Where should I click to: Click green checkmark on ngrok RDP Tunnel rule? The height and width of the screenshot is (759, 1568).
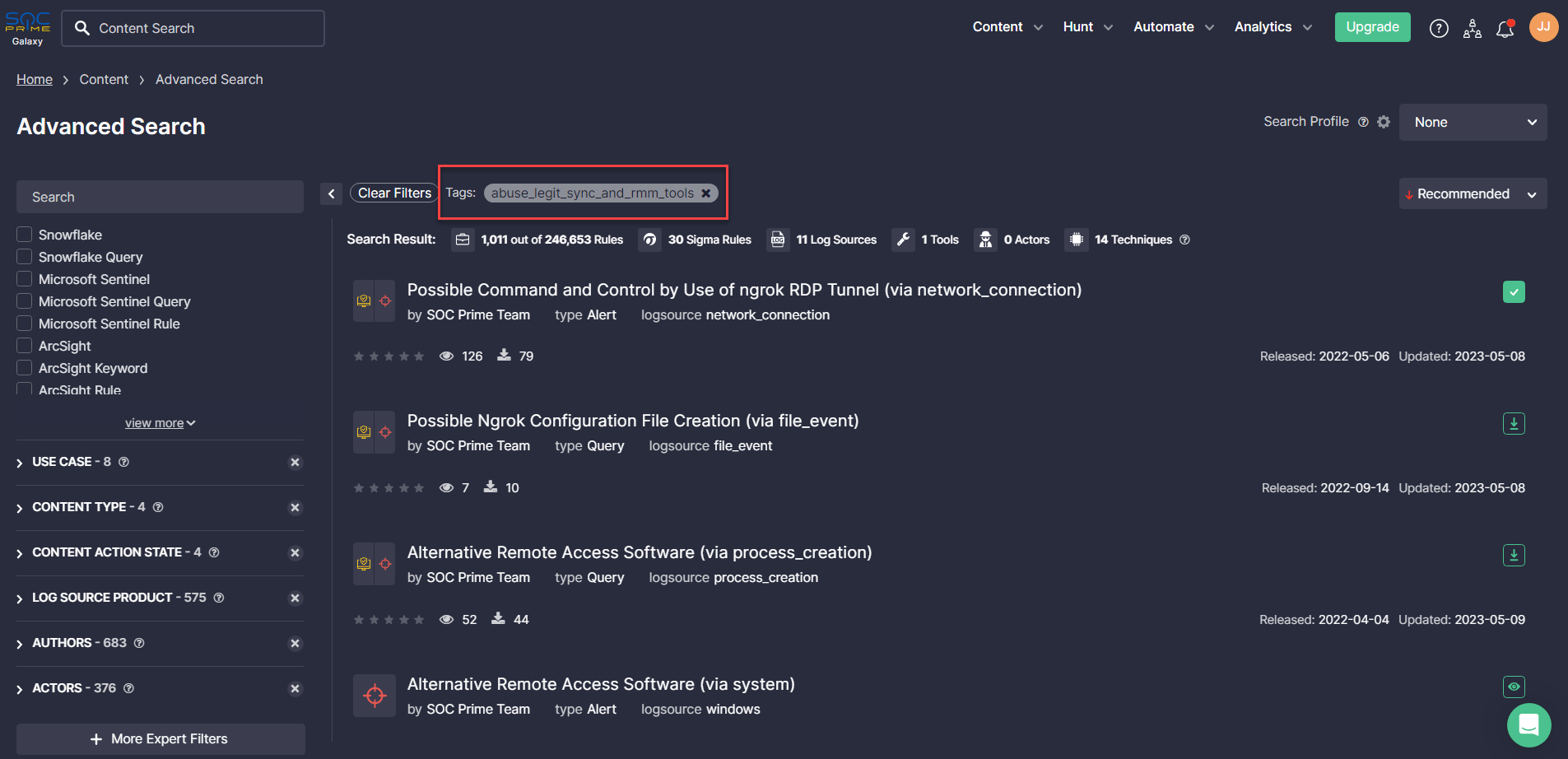point(1514,292)
